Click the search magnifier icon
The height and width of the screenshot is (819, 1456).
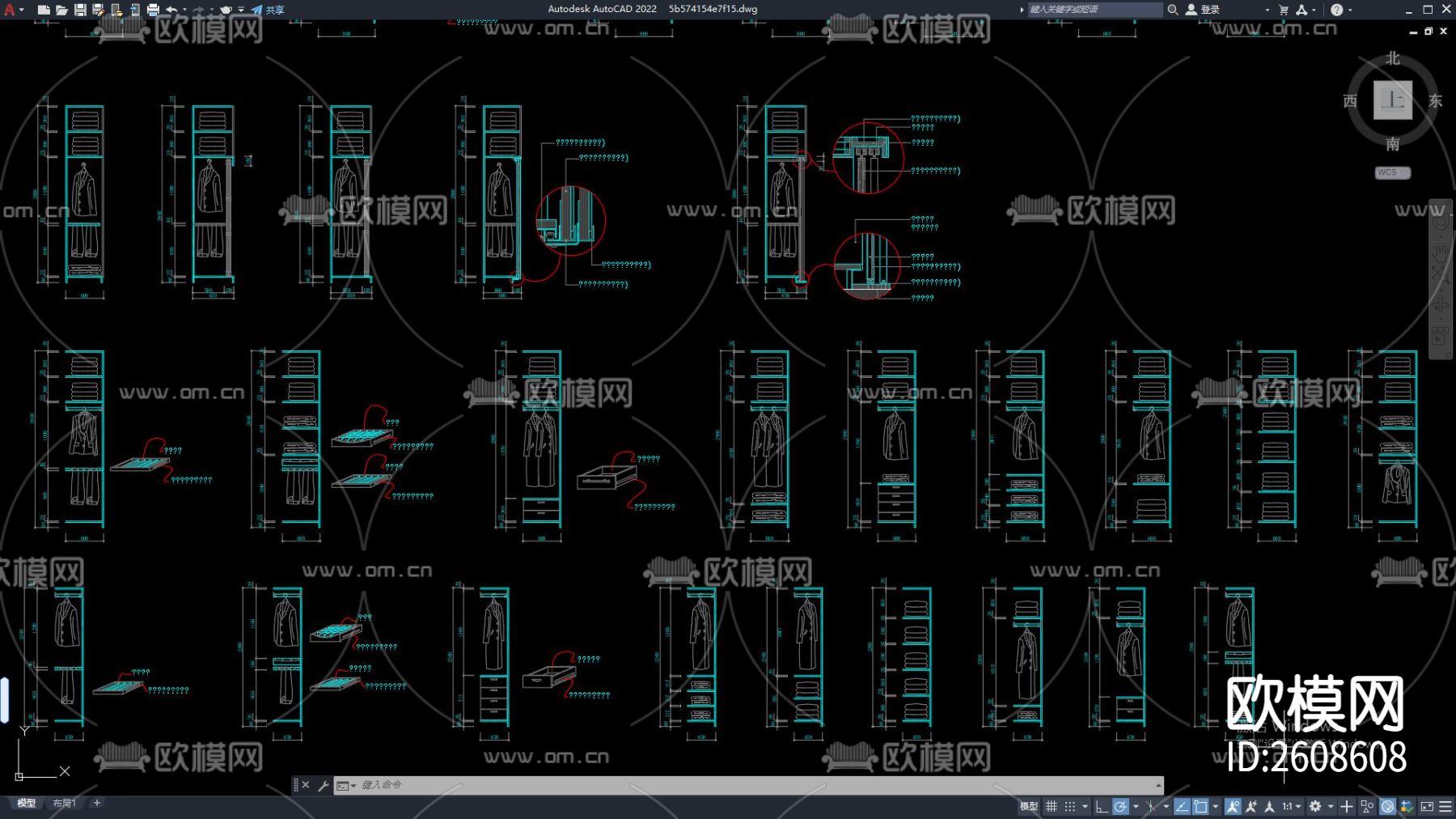pos(1172,10)
